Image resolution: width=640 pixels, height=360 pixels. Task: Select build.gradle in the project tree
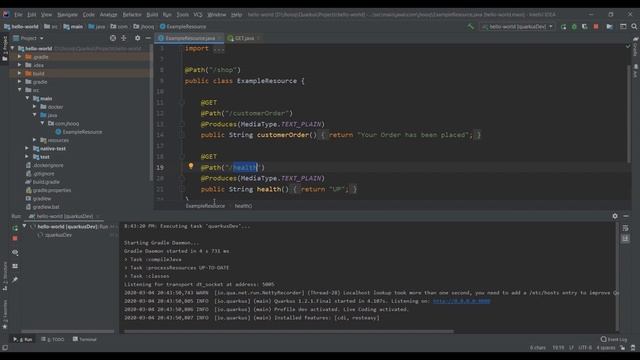(x=42, y=182)
